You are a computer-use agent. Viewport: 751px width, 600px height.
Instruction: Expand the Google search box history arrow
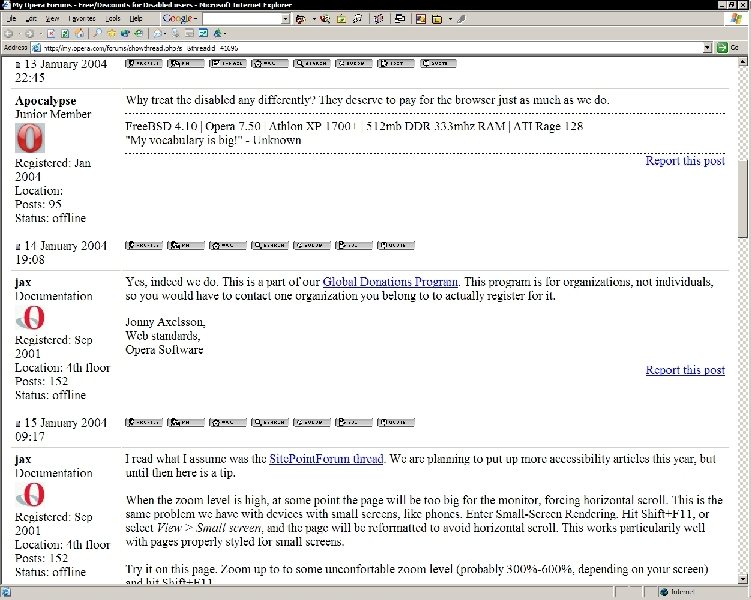(285, 19)
